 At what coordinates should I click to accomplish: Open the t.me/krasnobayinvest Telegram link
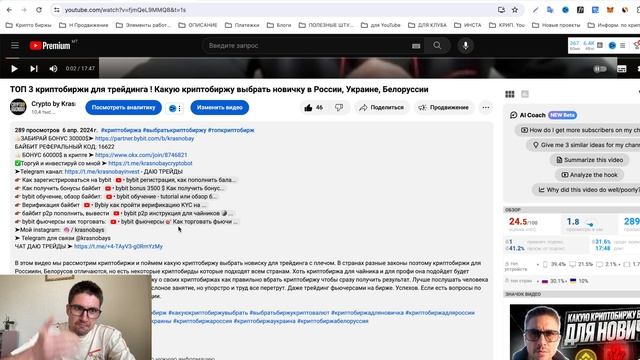pyautogui.click(x=102, y=172)
